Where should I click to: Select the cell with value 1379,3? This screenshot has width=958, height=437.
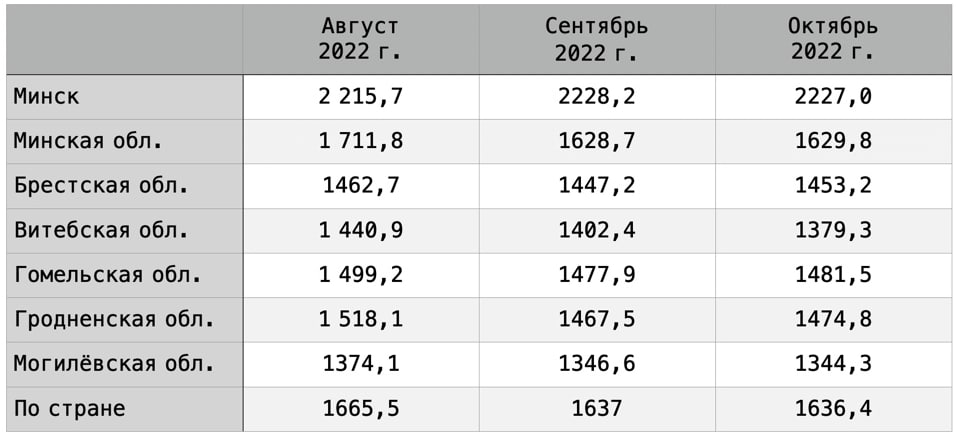(x=833, y=230)
